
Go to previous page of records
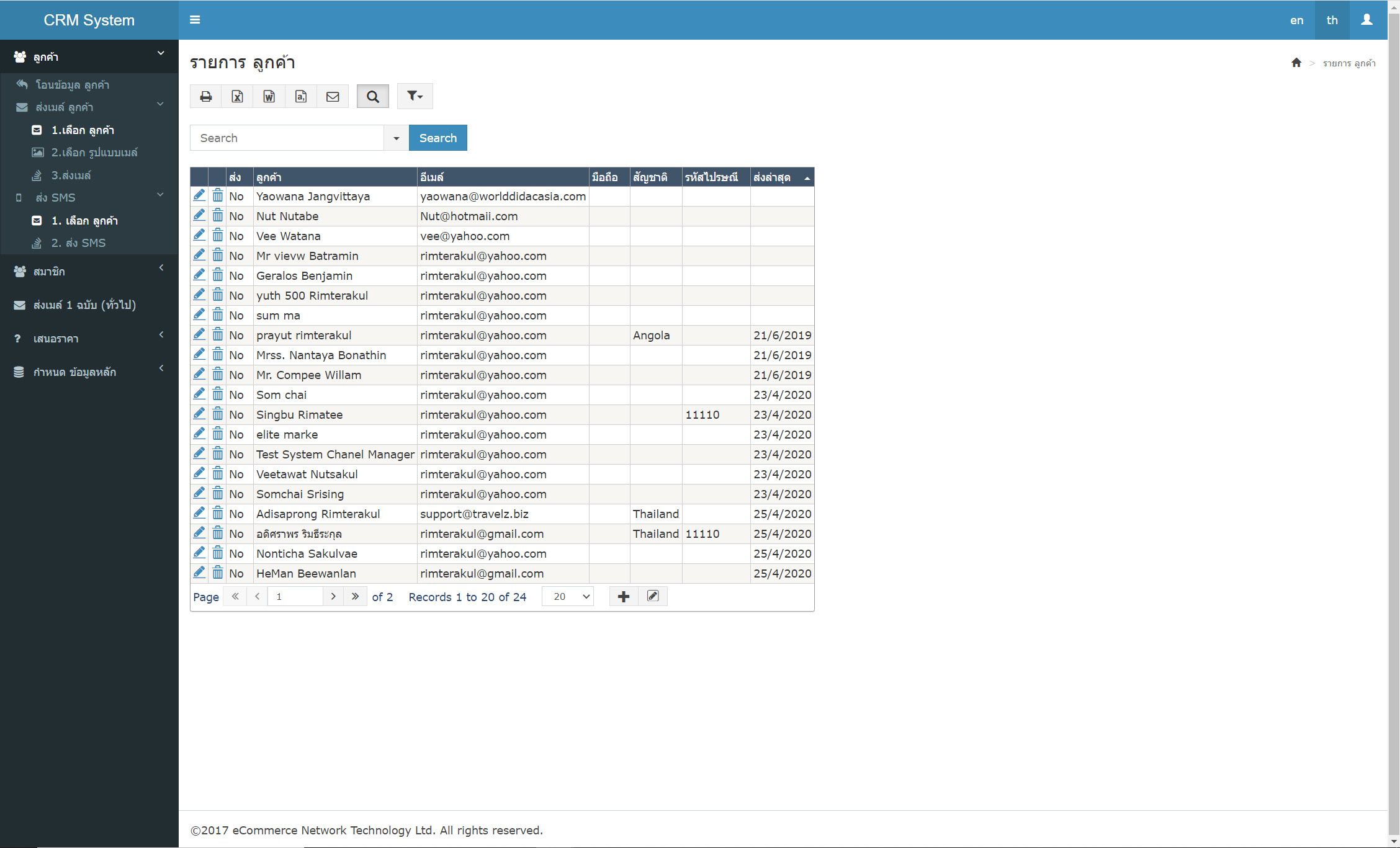257,596
